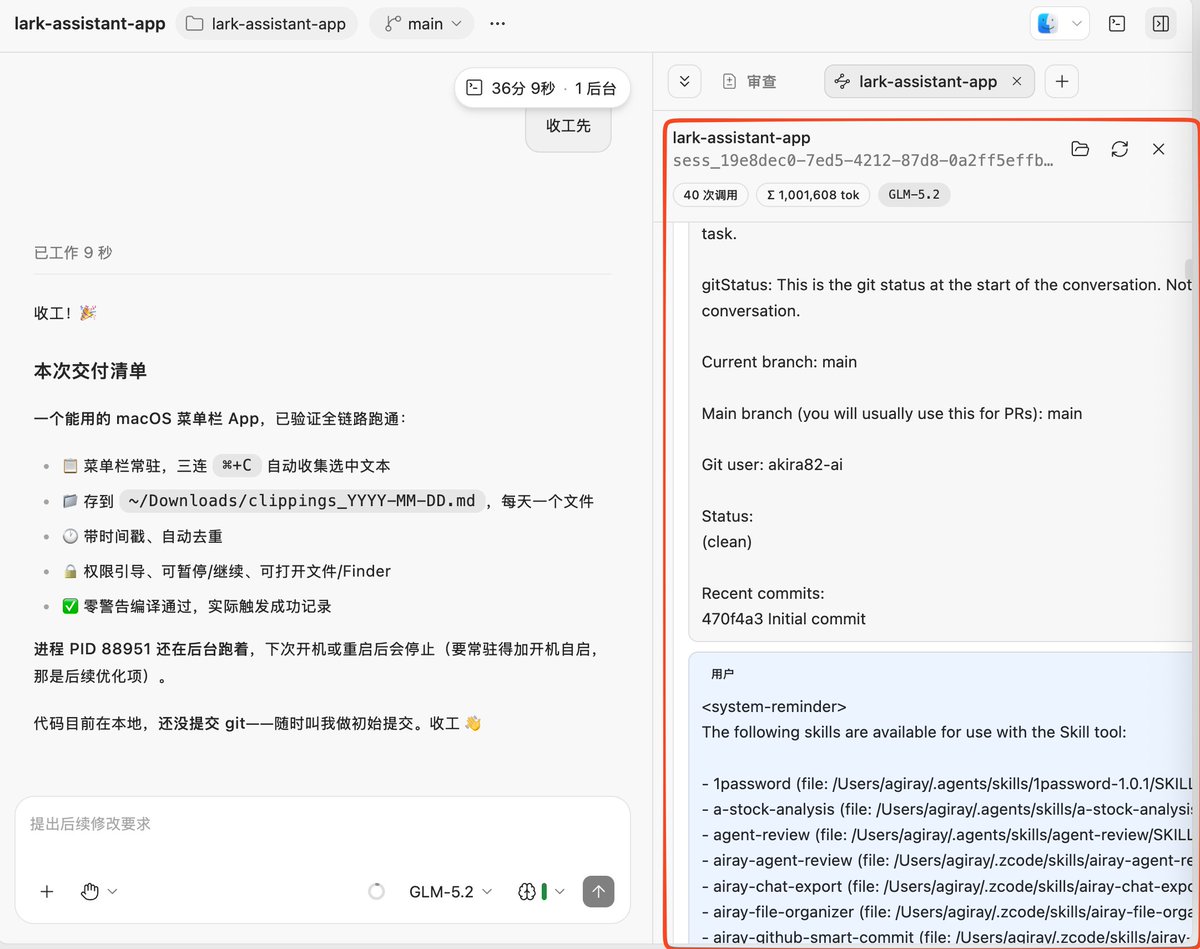Toggle the right sidebar panel icon
The image size is (1200, 949).
(1160, 24)
